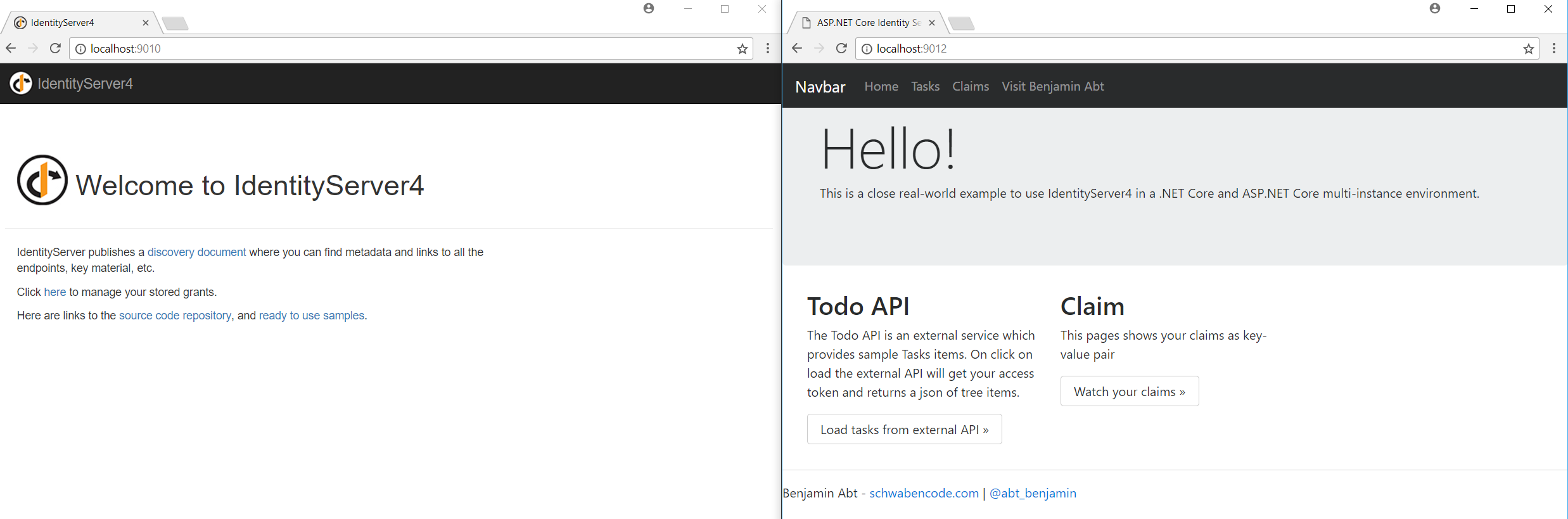Viewport: 1568px width, 519px height.
Task: Click Watch your claims button
Action: [x=1130, y=392]
